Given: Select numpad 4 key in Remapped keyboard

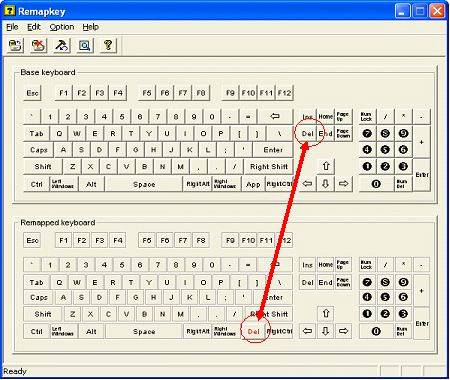Looking at the screenshot, I should (367, 297).
